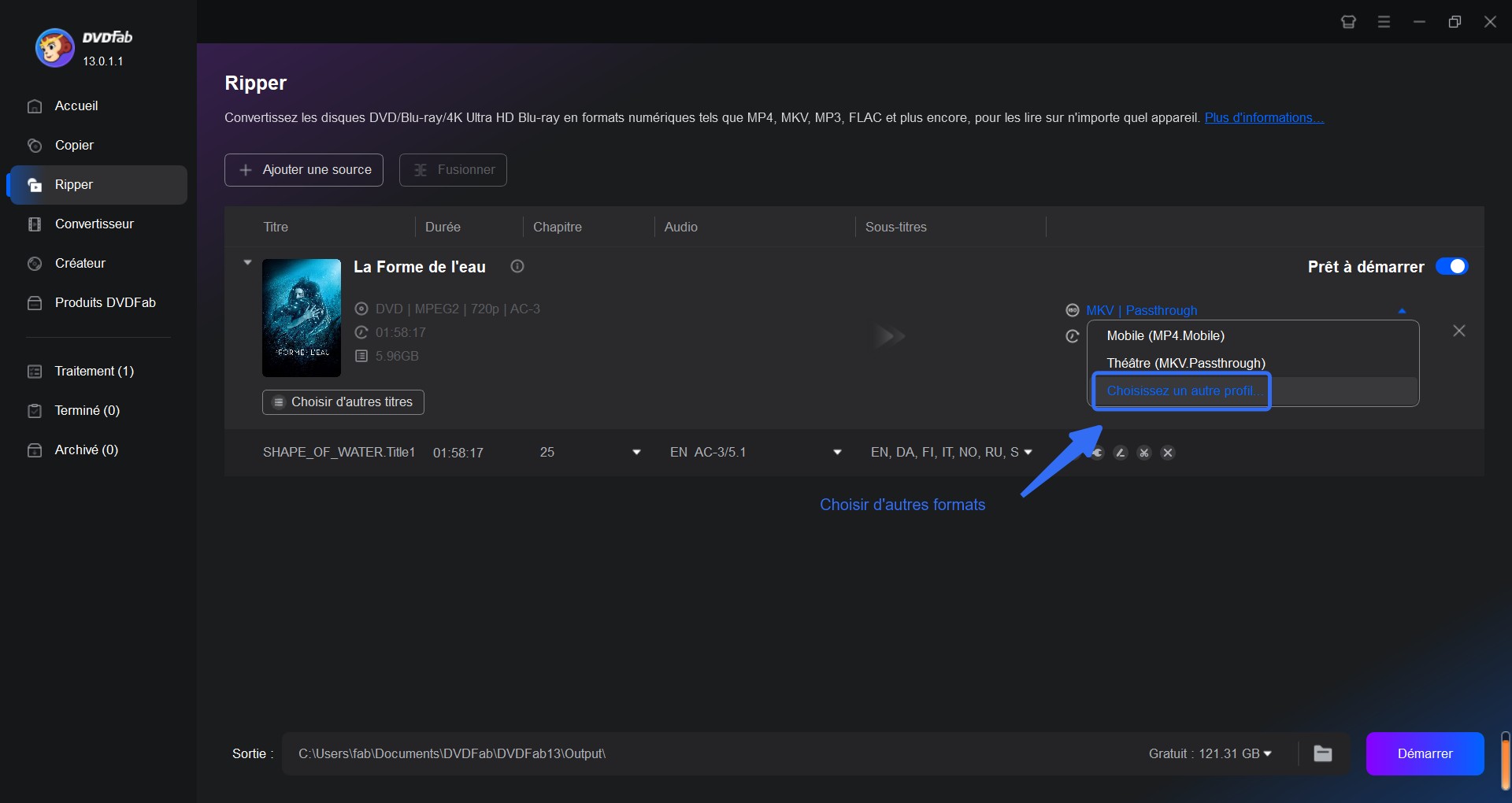This screenshot has width=1512, height=803.
Task: Toggle the Prêt à démarrer switch
Action: point(1451,266)
